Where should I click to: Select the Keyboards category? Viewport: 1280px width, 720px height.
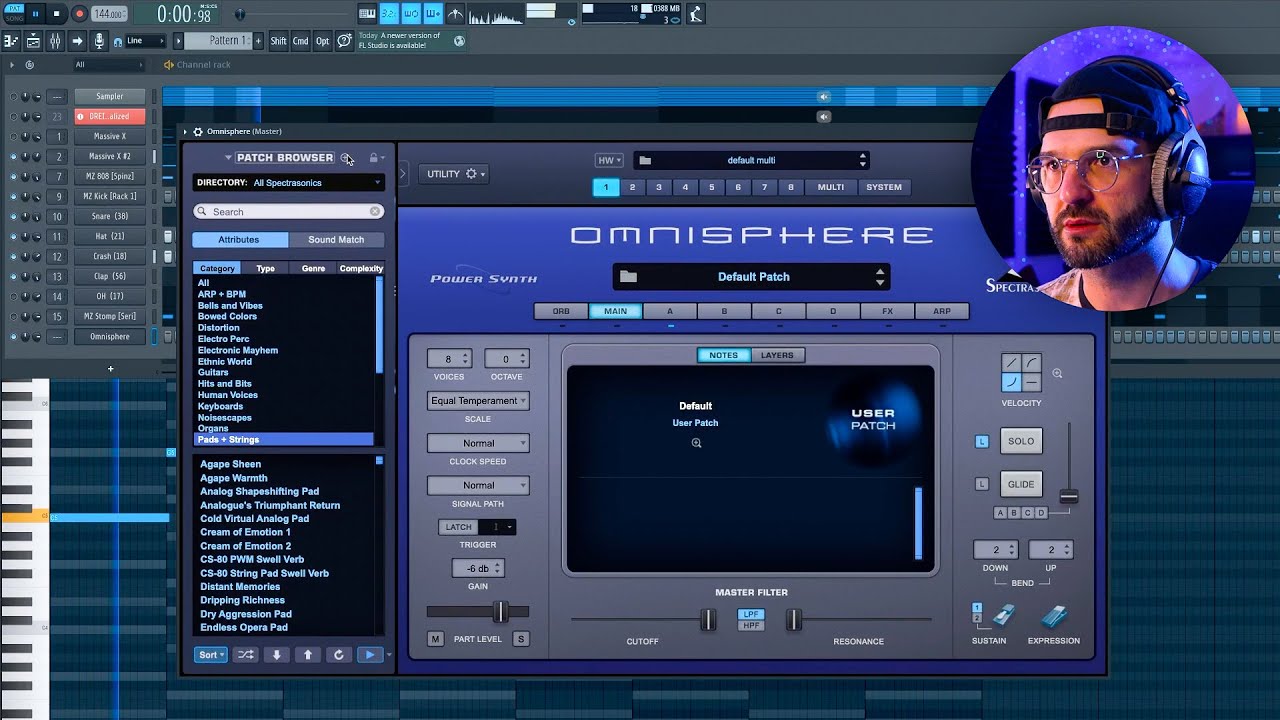click(x=220, y=406)
